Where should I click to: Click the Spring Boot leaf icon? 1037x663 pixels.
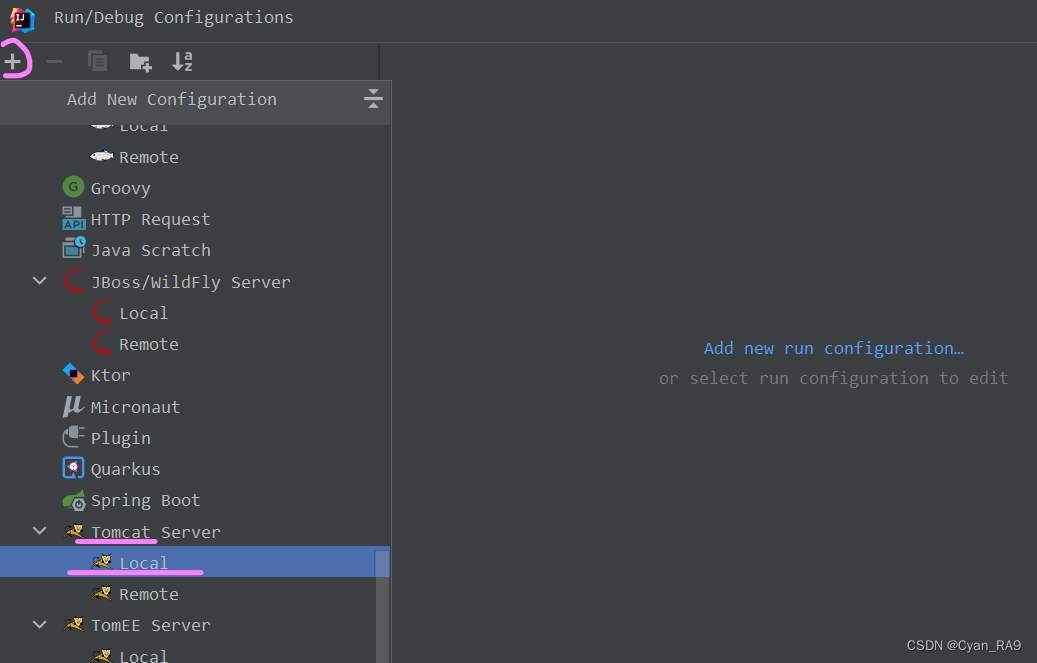(x=73, y=501)
